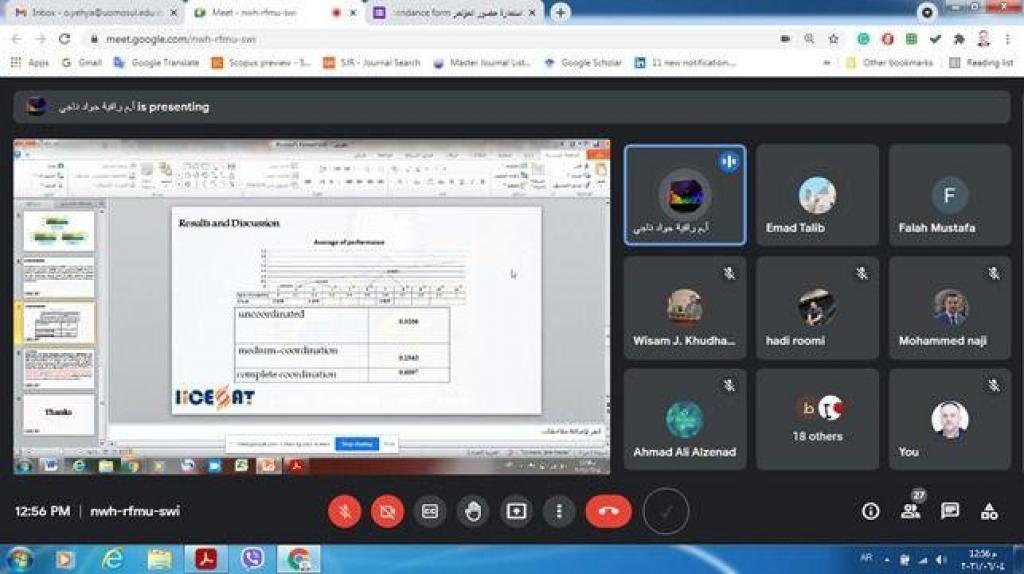Open meeting details info icon

click(871, 511)
